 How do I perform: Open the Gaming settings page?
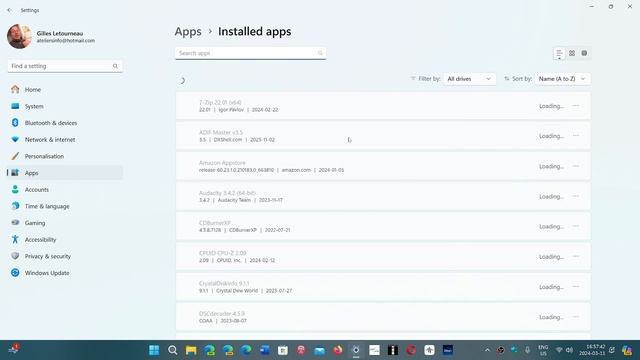point(65,223)
